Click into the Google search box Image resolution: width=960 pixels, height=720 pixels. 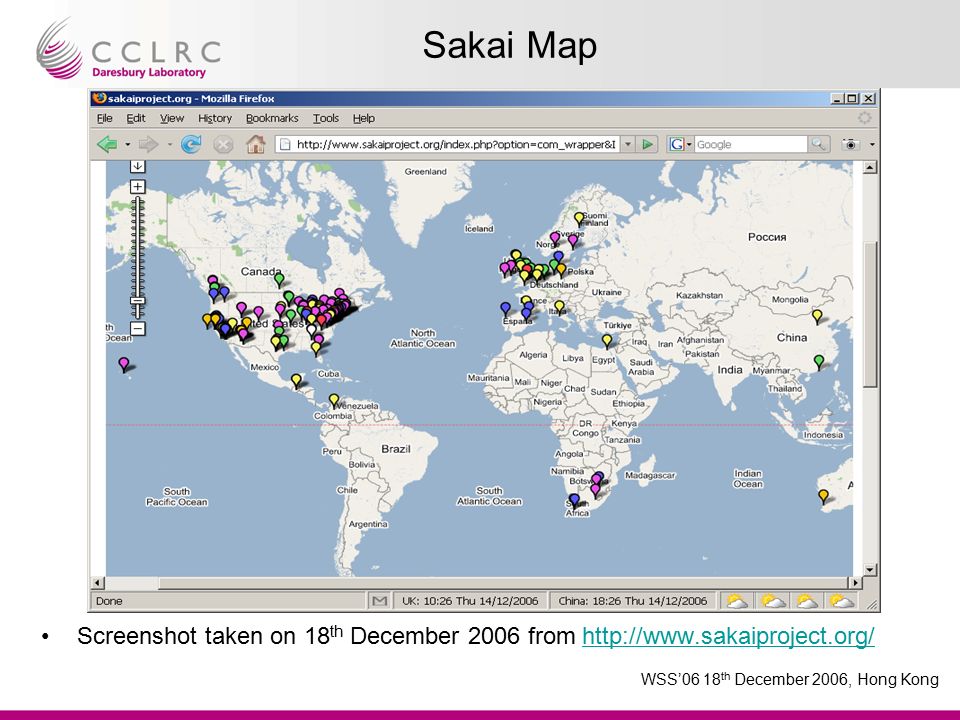tap(751, 144)
